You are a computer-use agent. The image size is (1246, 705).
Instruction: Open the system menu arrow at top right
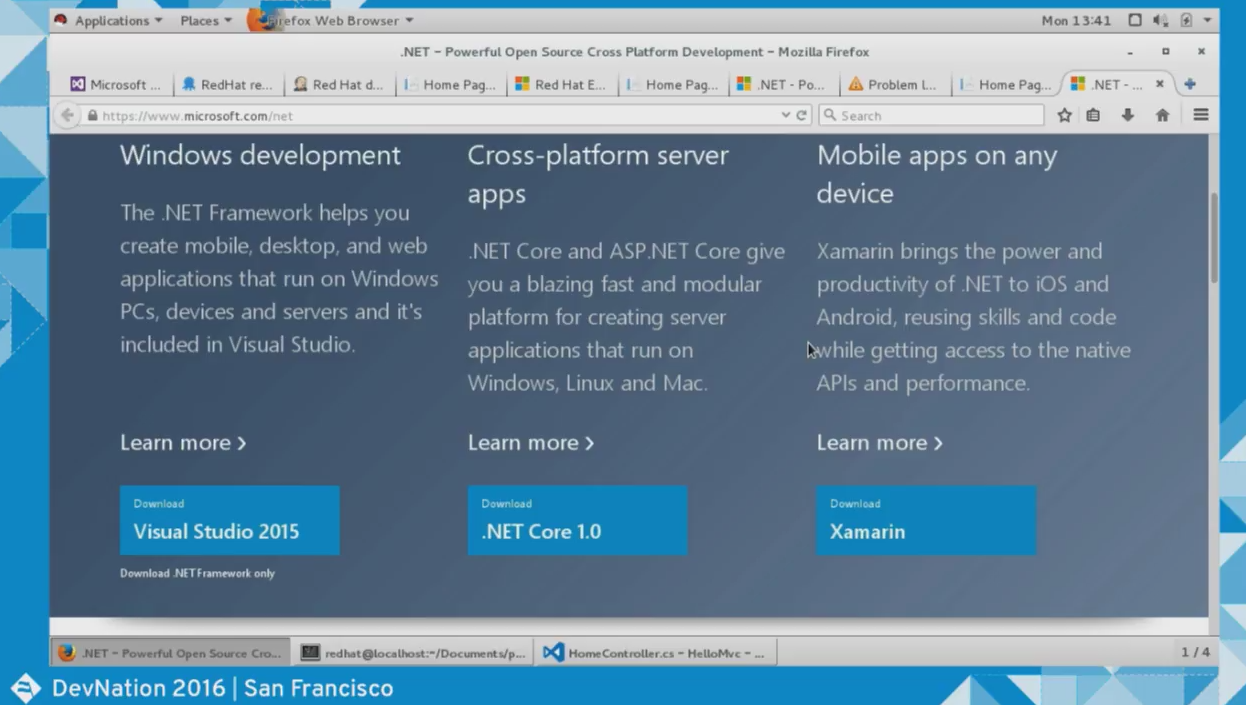(1207, 20)
